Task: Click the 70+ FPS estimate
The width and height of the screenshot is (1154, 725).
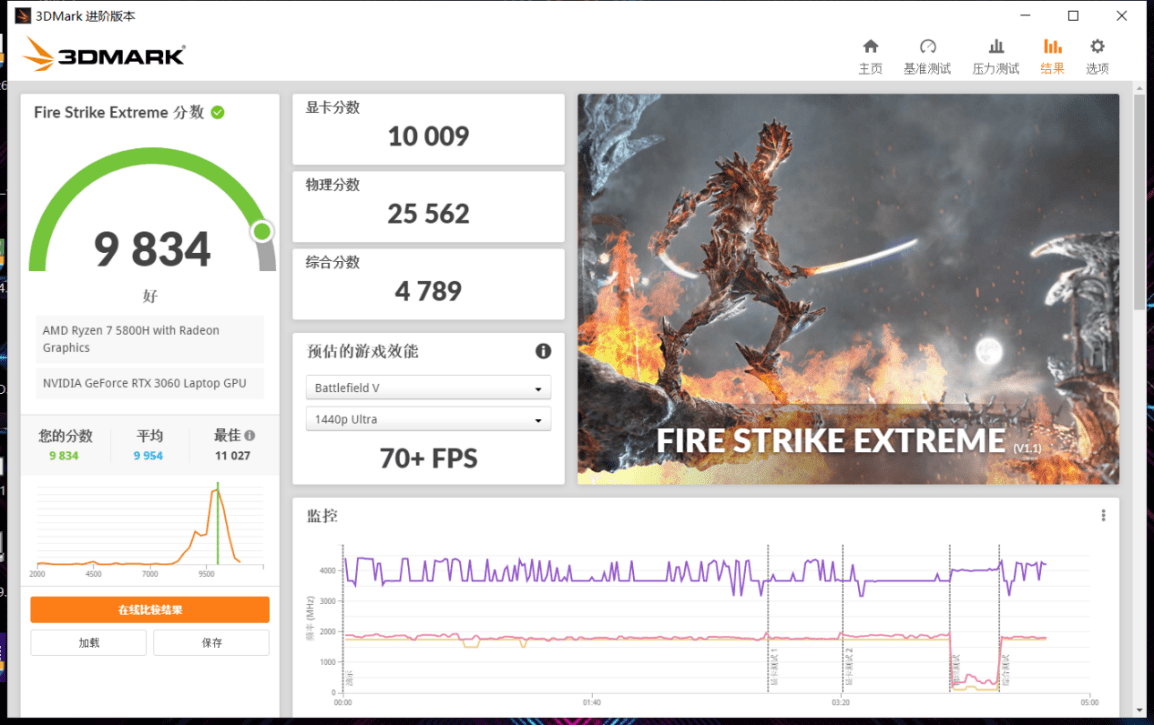Action: tap(428, 459)
